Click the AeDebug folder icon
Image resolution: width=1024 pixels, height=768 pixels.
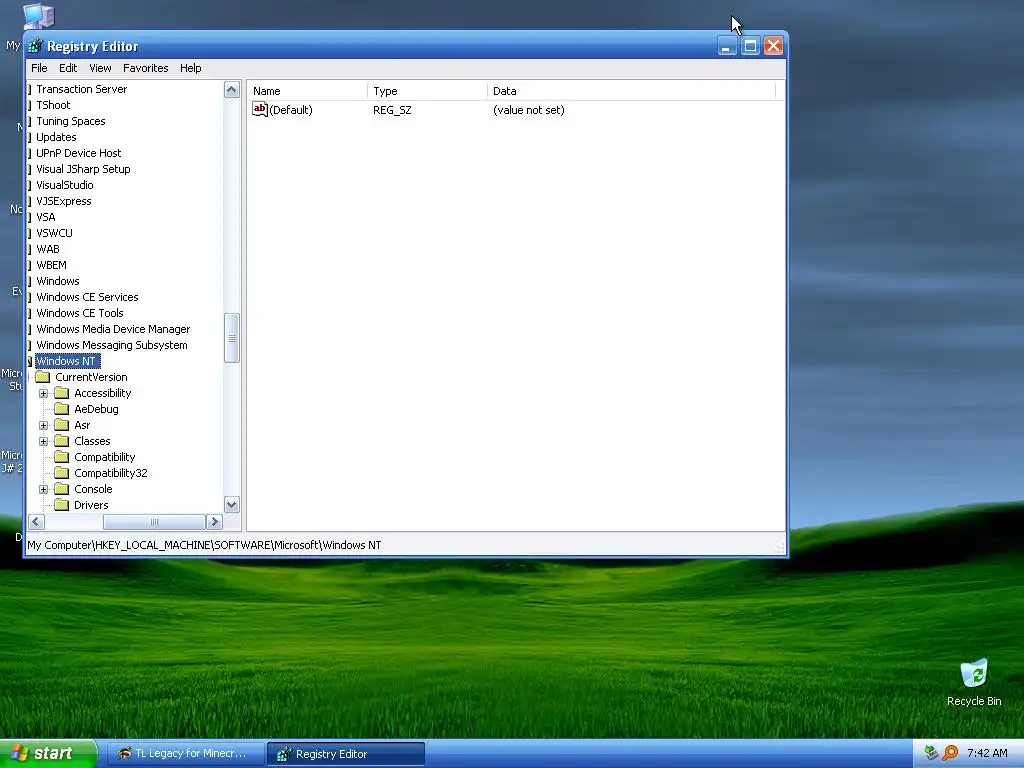tap(61, 409)
